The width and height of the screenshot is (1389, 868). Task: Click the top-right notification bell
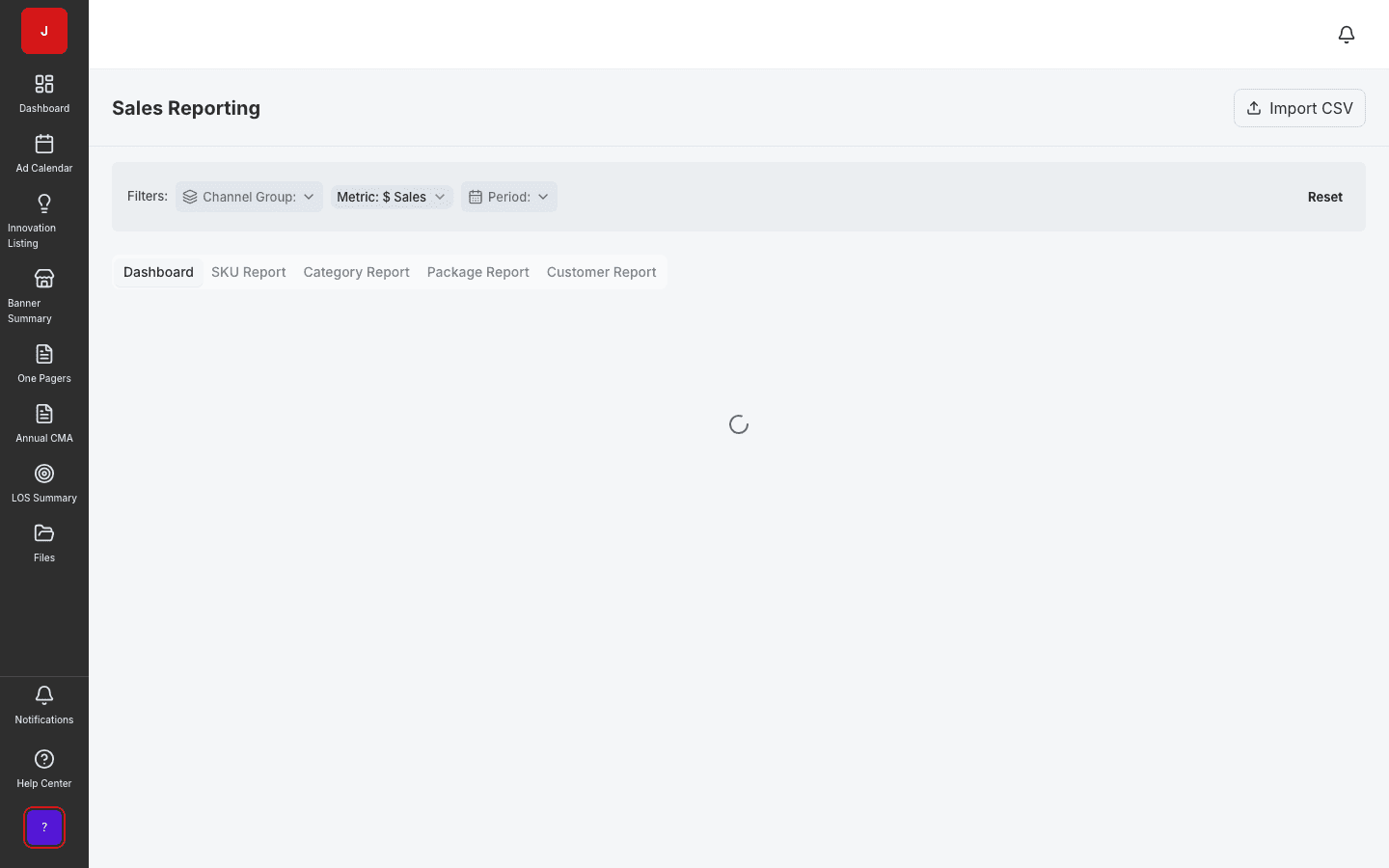(x=1347, y=35)
